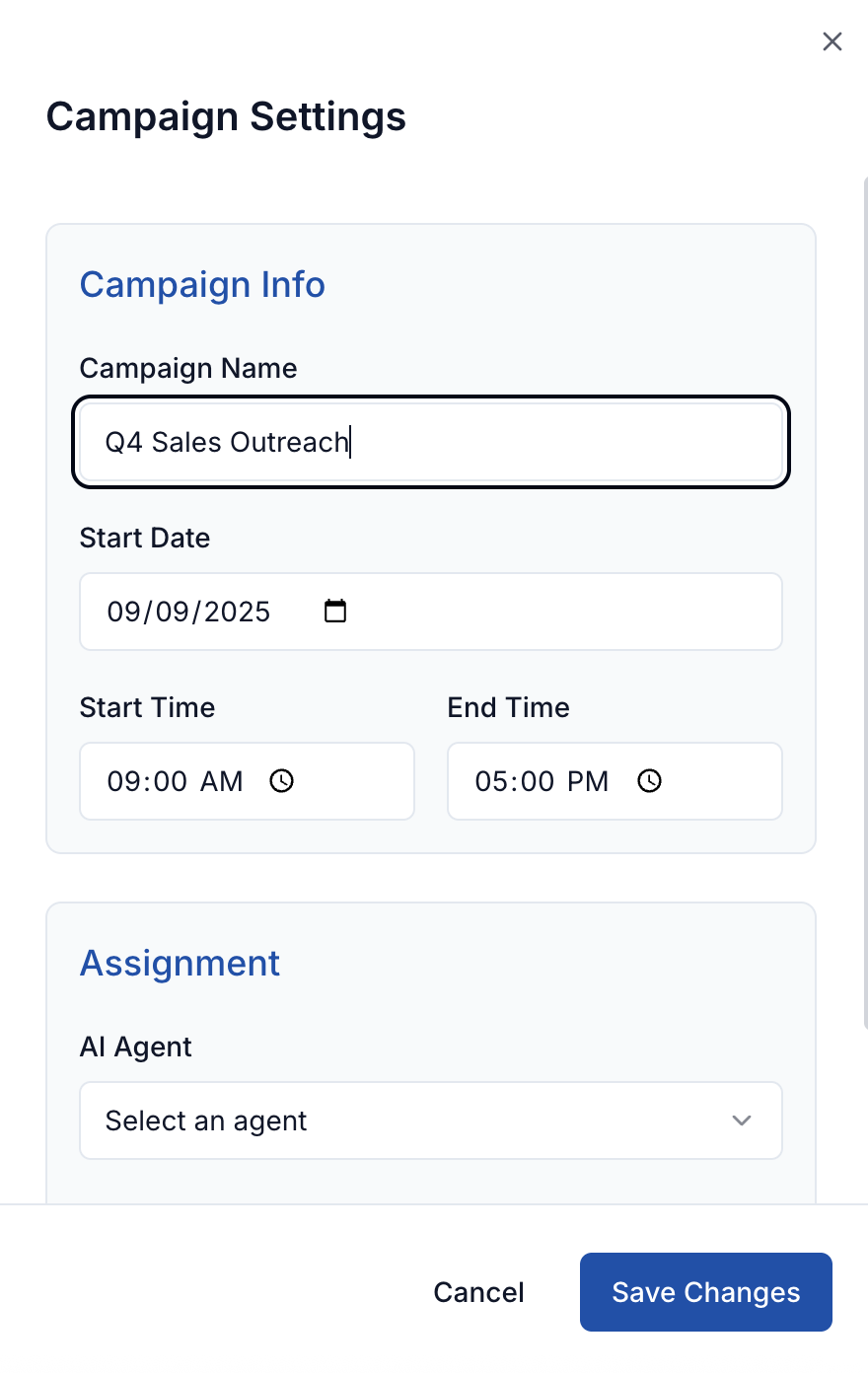This screenshot has width=868, height=1373.
Task: Click the clock icon in the End Time field
Action: click(x=649, y=781)
